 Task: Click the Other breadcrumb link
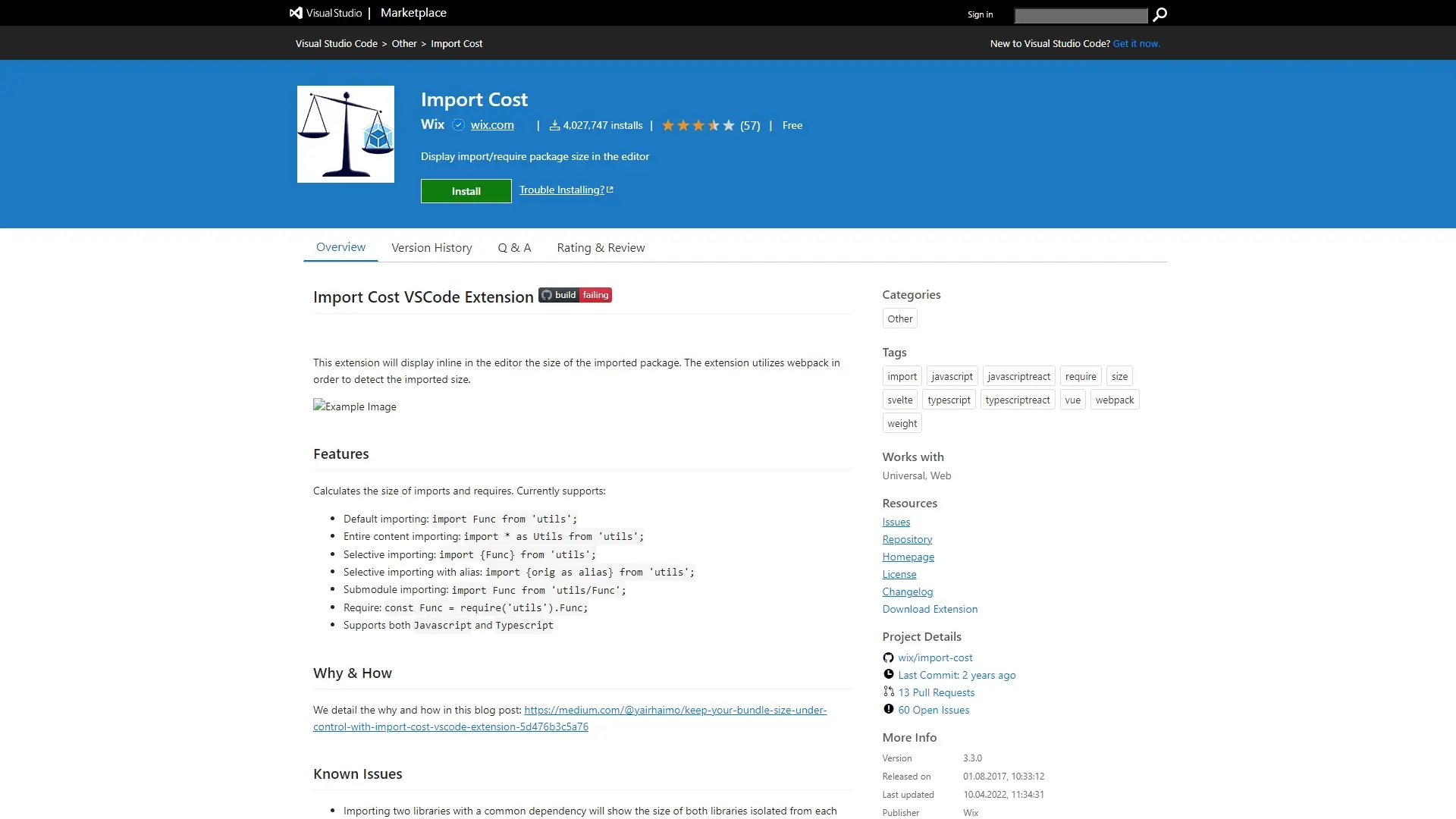[x=404, y=43]
